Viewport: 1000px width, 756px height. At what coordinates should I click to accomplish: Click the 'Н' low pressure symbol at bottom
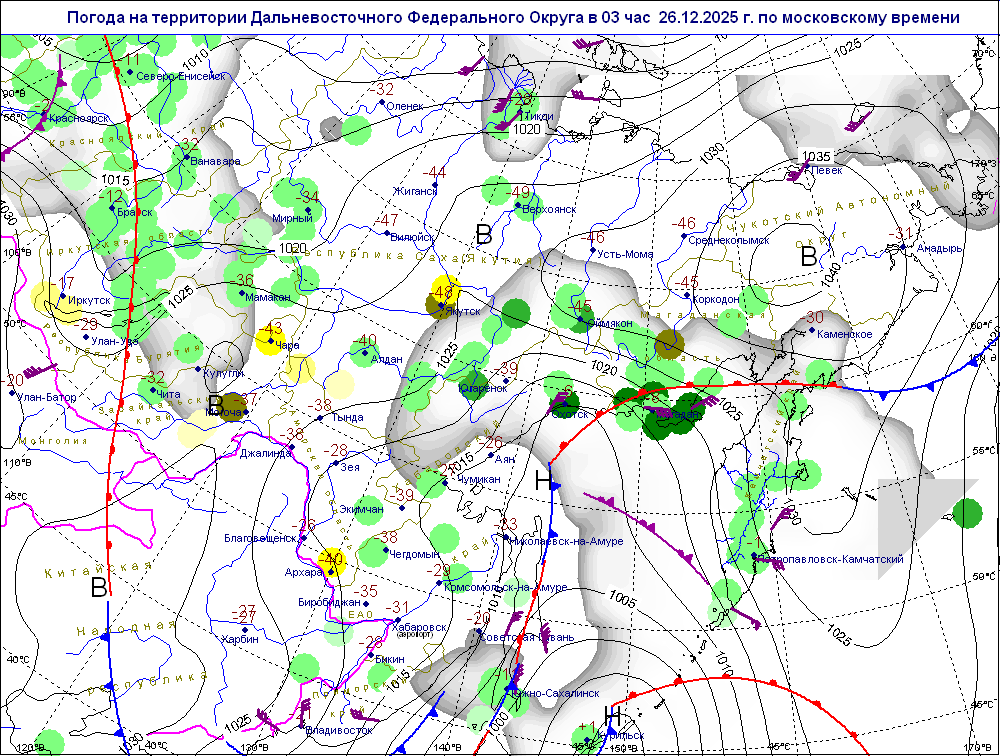point(614,716)
